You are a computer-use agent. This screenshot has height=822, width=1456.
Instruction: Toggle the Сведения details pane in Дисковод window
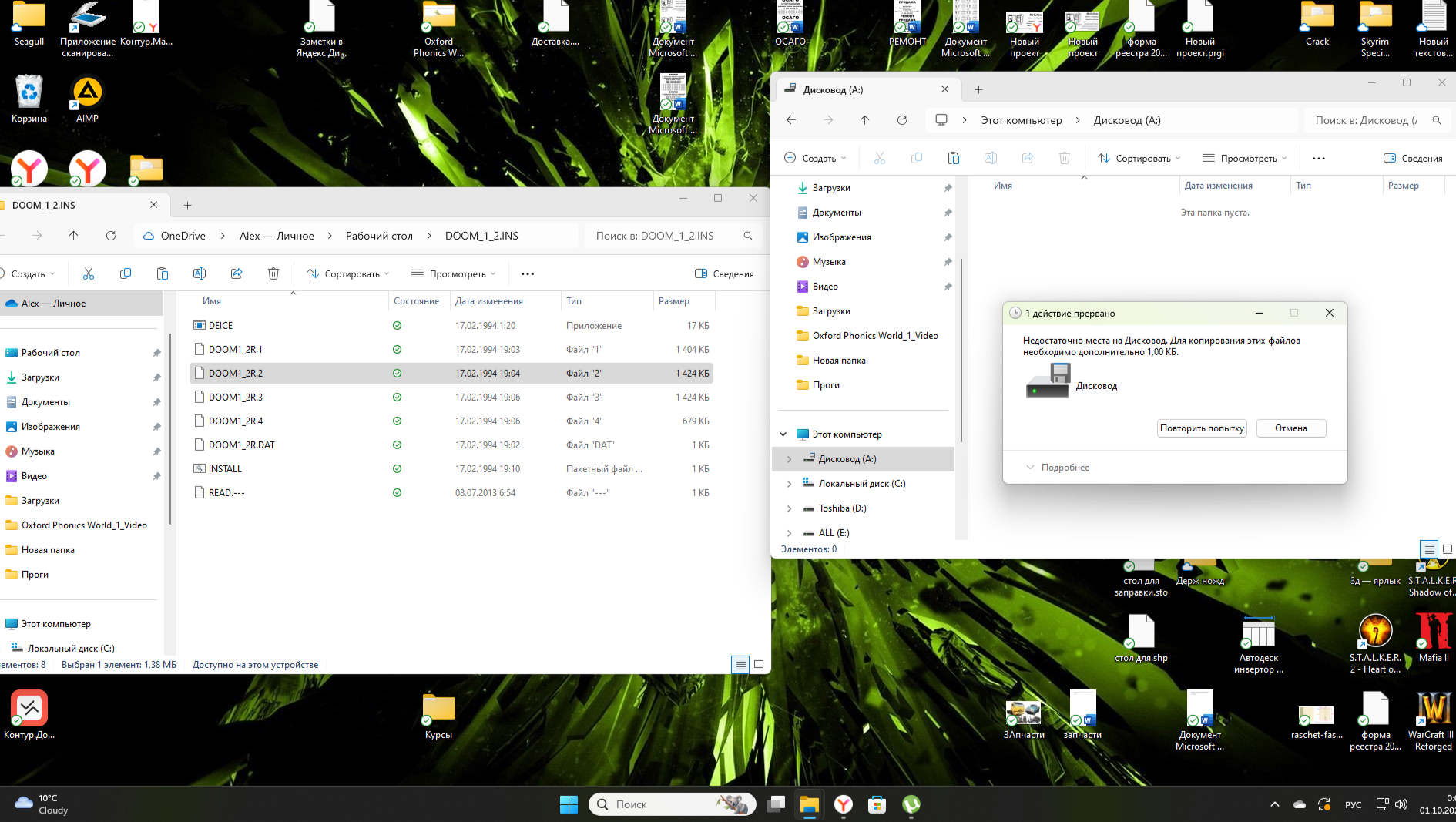(x=1413, y=158)
